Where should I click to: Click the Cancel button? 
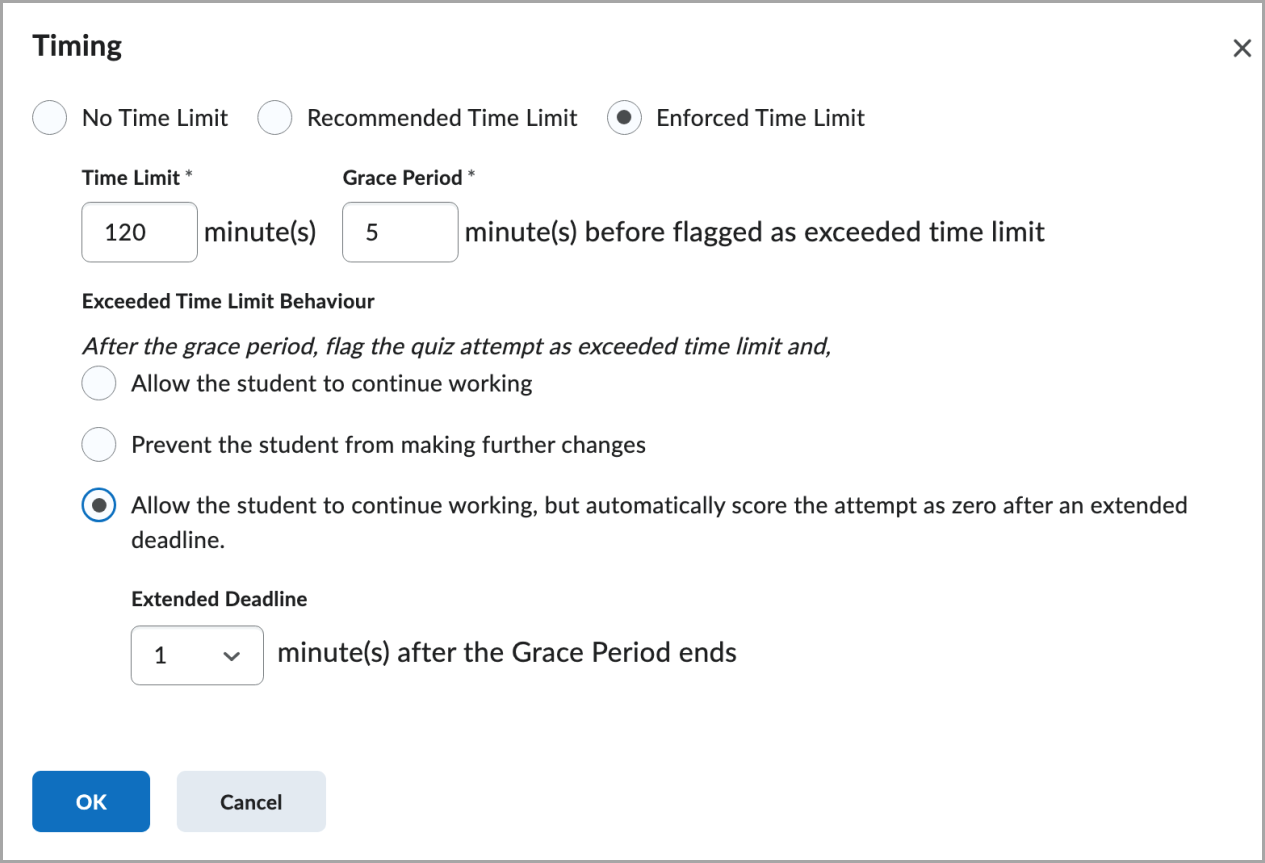pyautogui.click(x=251, y=802)
